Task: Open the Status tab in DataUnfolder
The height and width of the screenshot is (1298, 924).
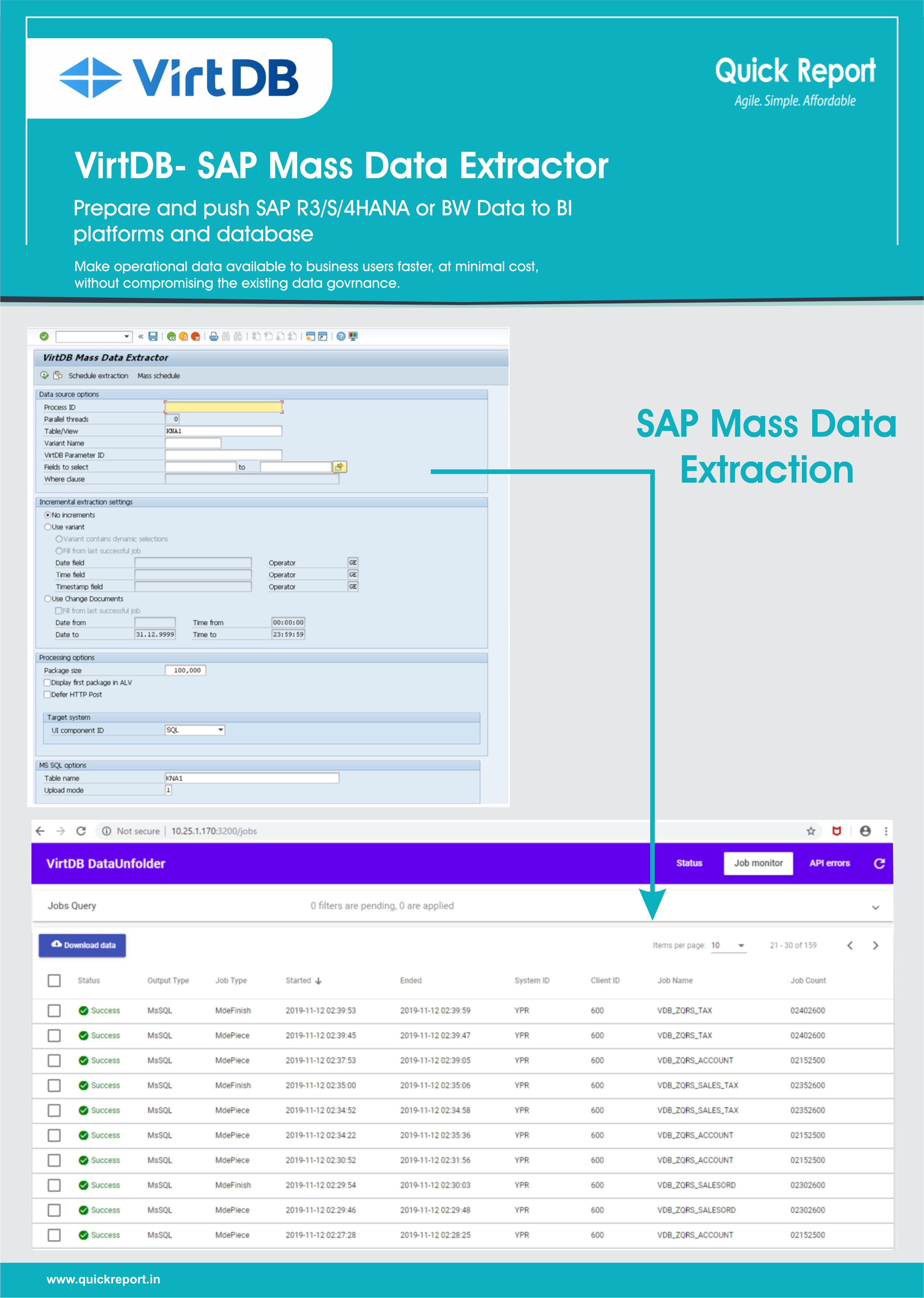Action: click(689, 863)
